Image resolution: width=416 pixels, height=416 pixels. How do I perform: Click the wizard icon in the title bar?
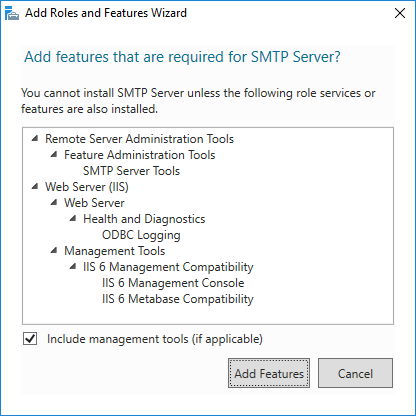[12, 13]
